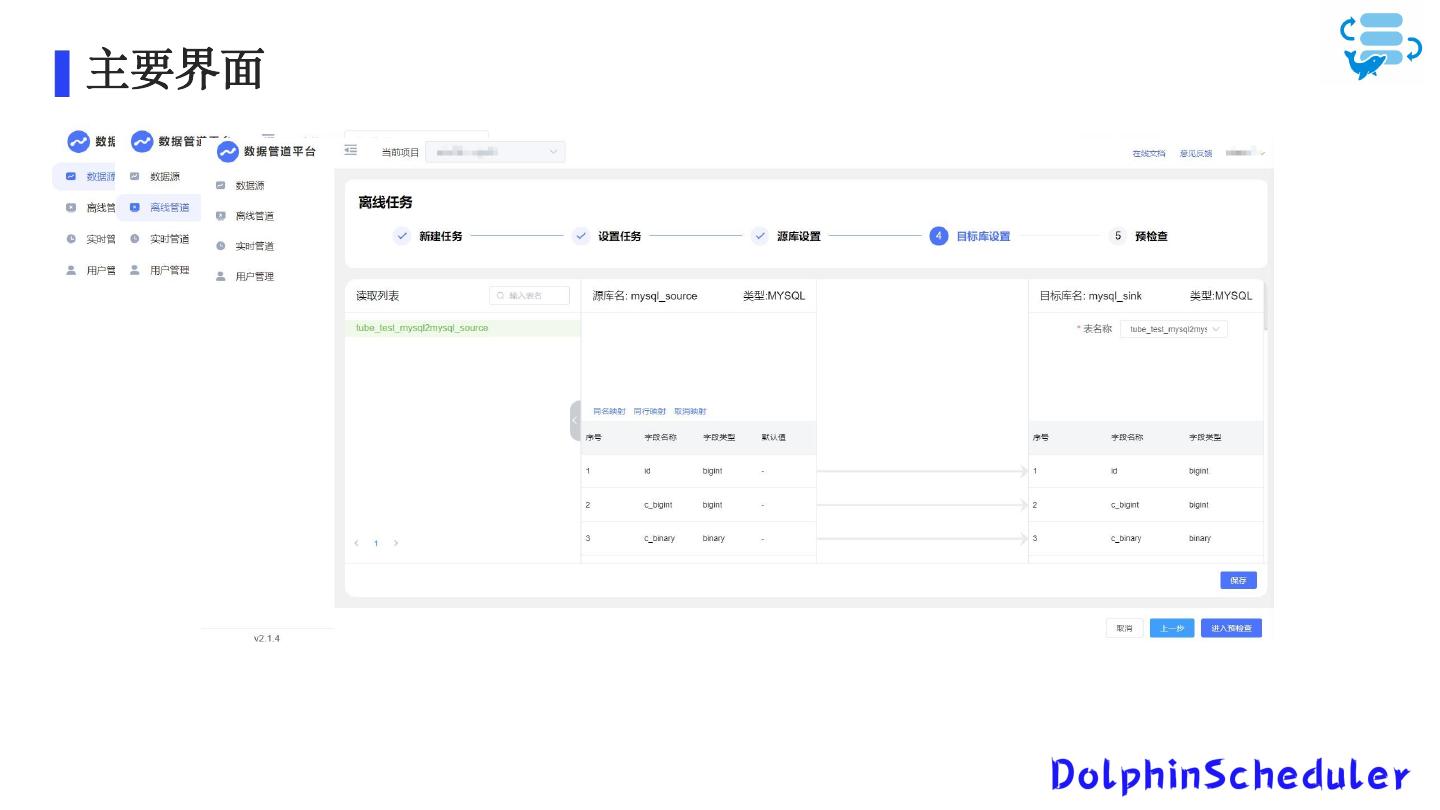Click the step 5 circle icon before 预检查
The width and height of the screenshot is (1440, 810).
pyautogui.click(x=1118, y=236)
